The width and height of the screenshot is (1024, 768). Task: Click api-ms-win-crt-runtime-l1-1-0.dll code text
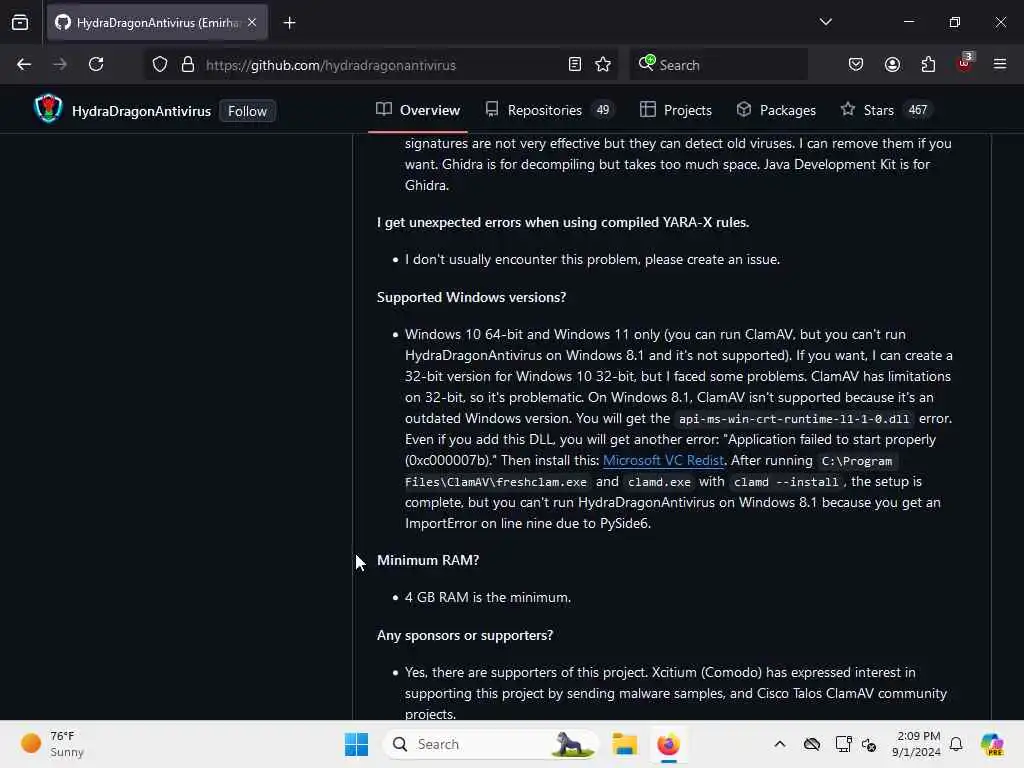[x=793, y=419]
